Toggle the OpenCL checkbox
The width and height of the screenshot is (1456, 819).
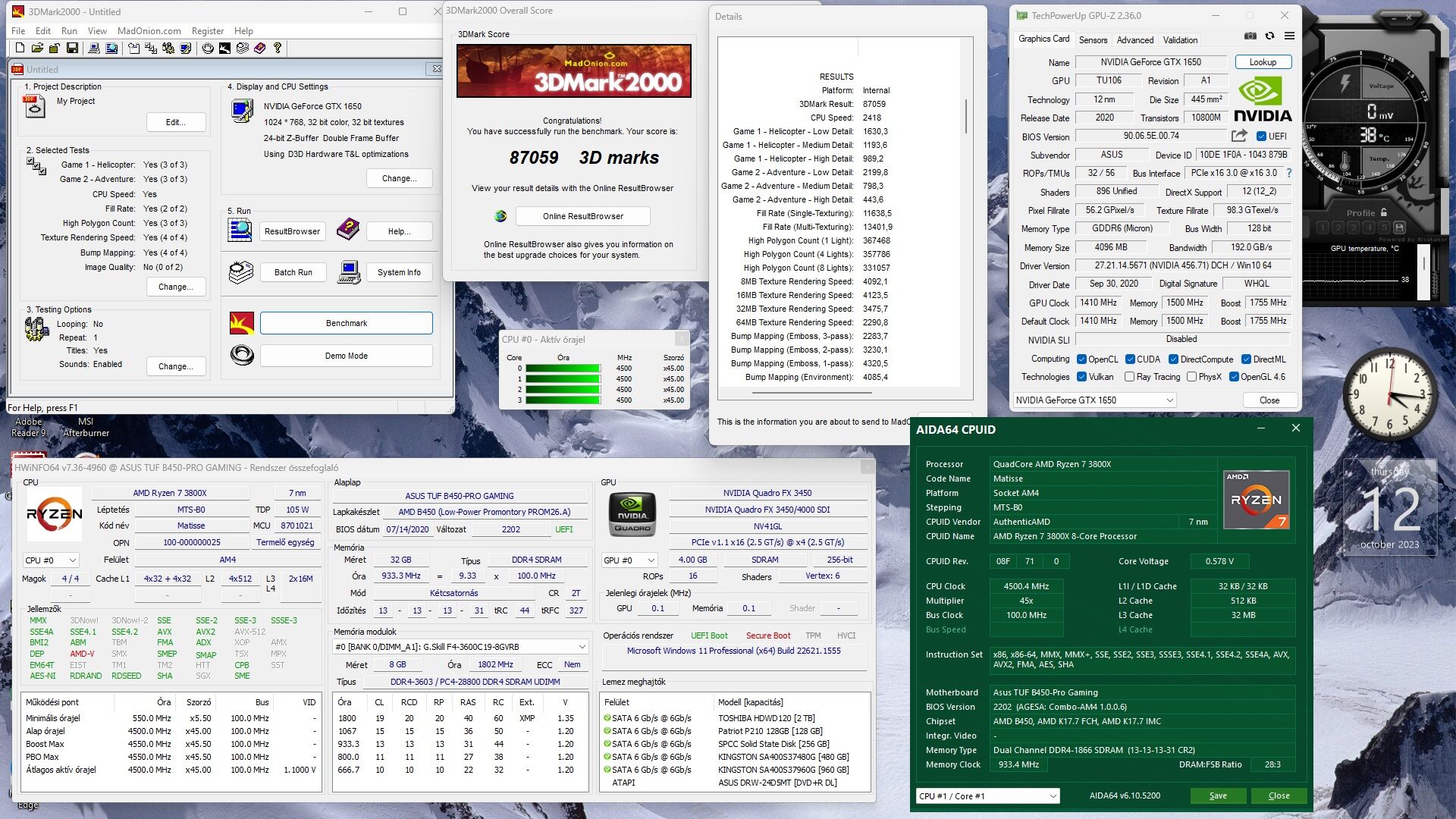(x=1081, y=359)
